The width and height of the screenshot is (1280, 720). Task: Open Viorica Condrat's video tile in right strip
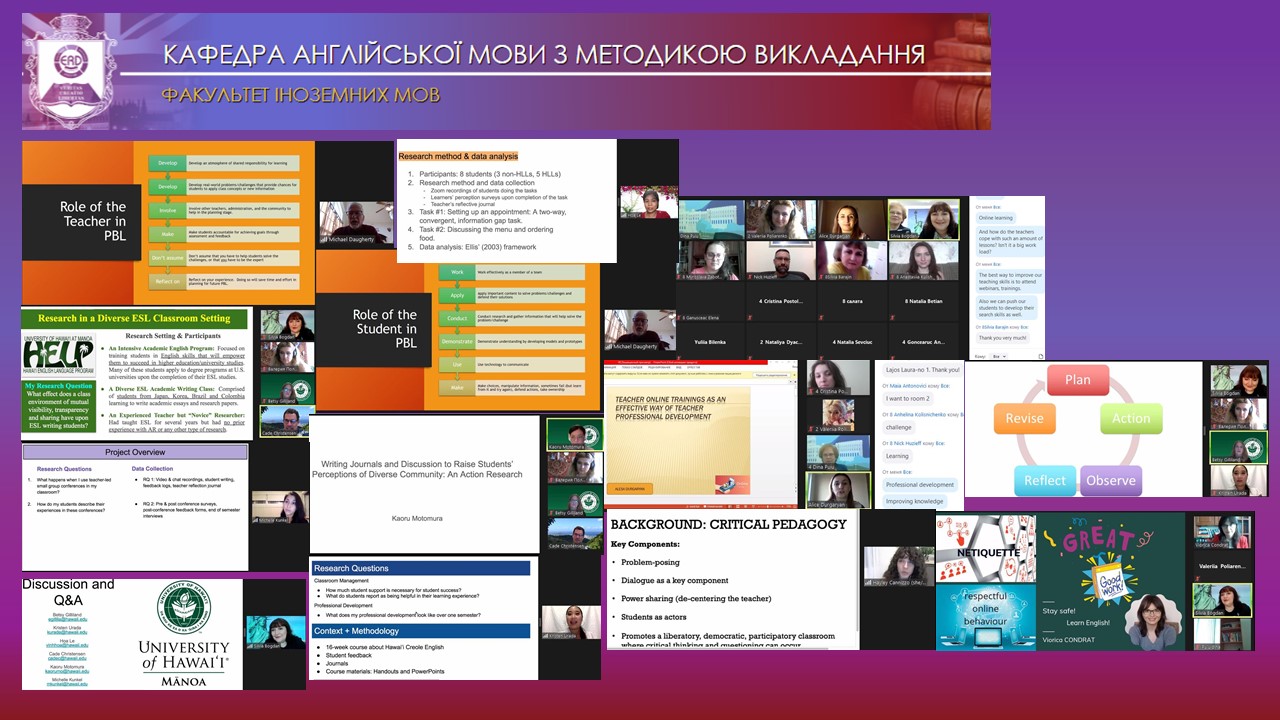1221,532
